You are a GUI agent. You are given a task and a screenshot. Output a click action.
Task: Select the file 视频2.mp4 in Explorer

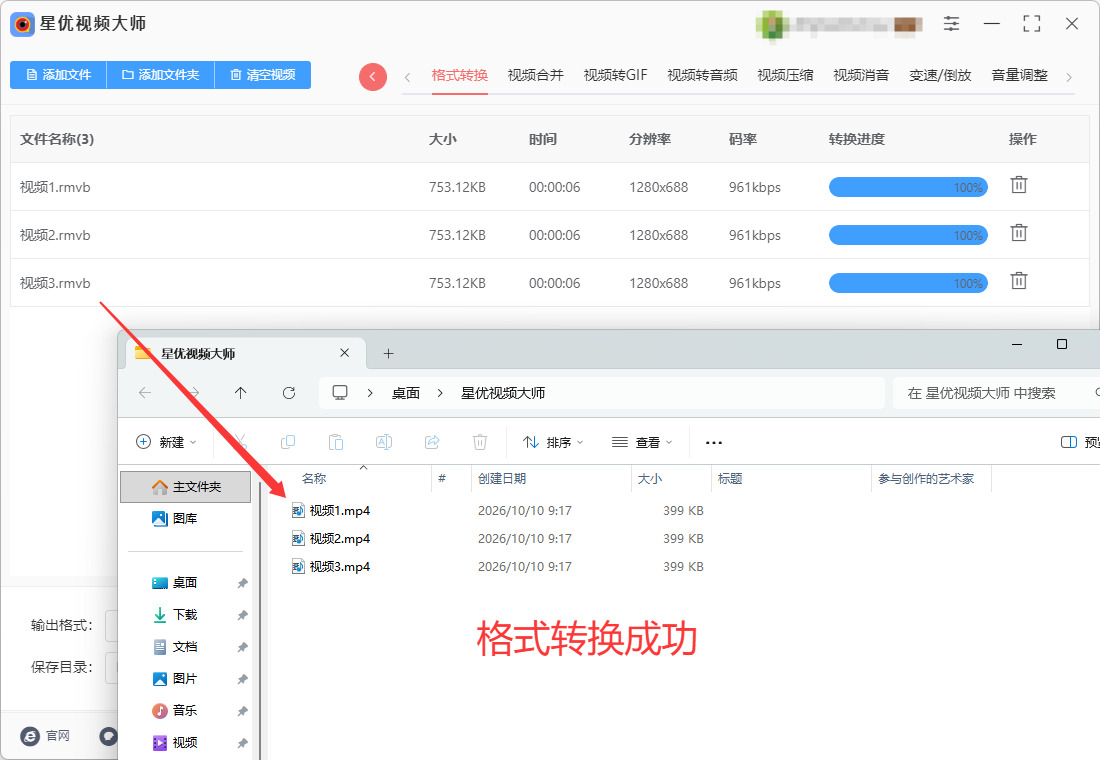[340, 538]
